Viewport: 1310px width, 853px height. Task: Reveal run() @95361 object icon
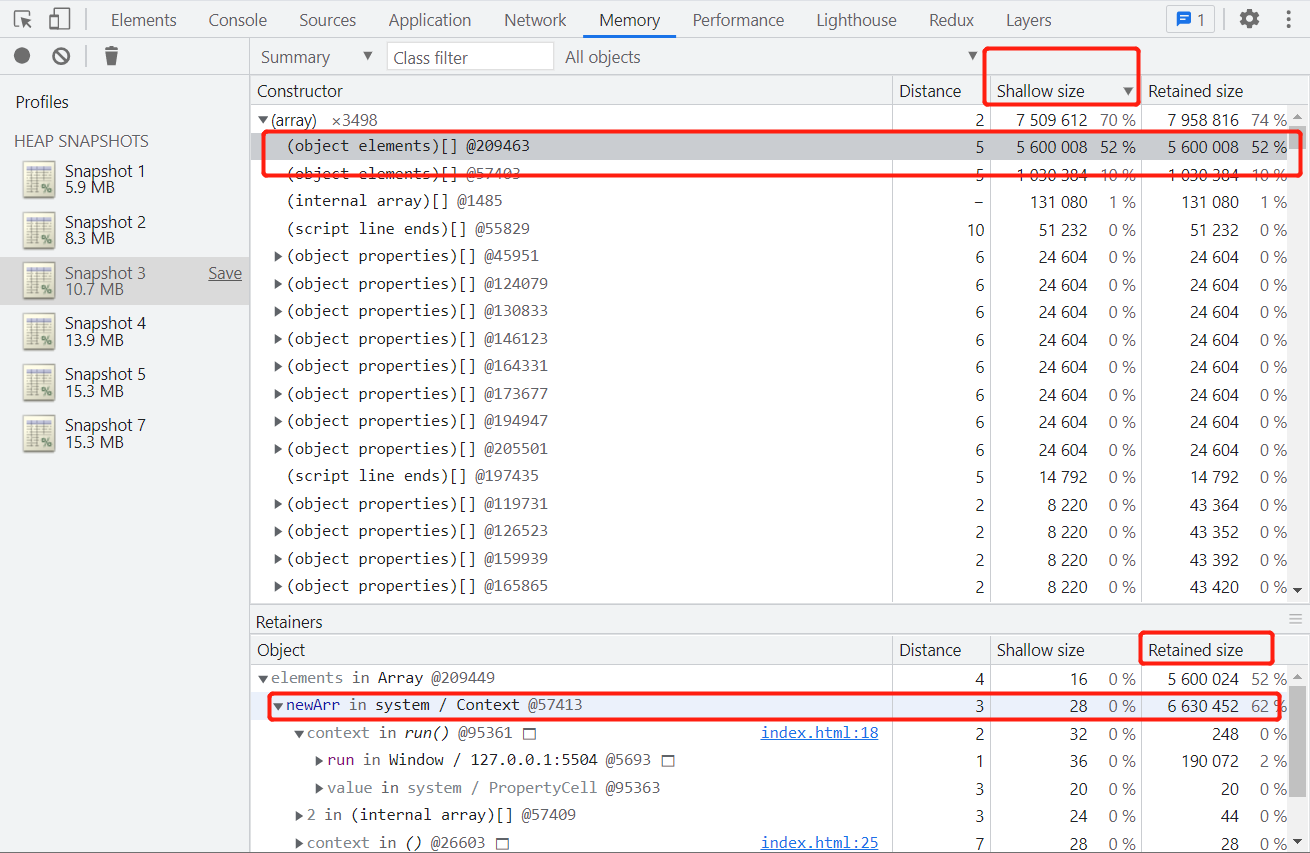530,733
